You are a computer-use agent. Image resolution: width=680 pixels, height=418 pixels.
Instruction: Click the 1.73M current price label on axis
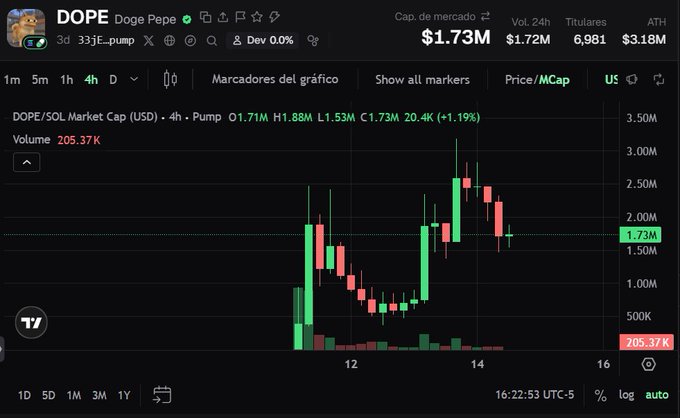coord(641,235)
